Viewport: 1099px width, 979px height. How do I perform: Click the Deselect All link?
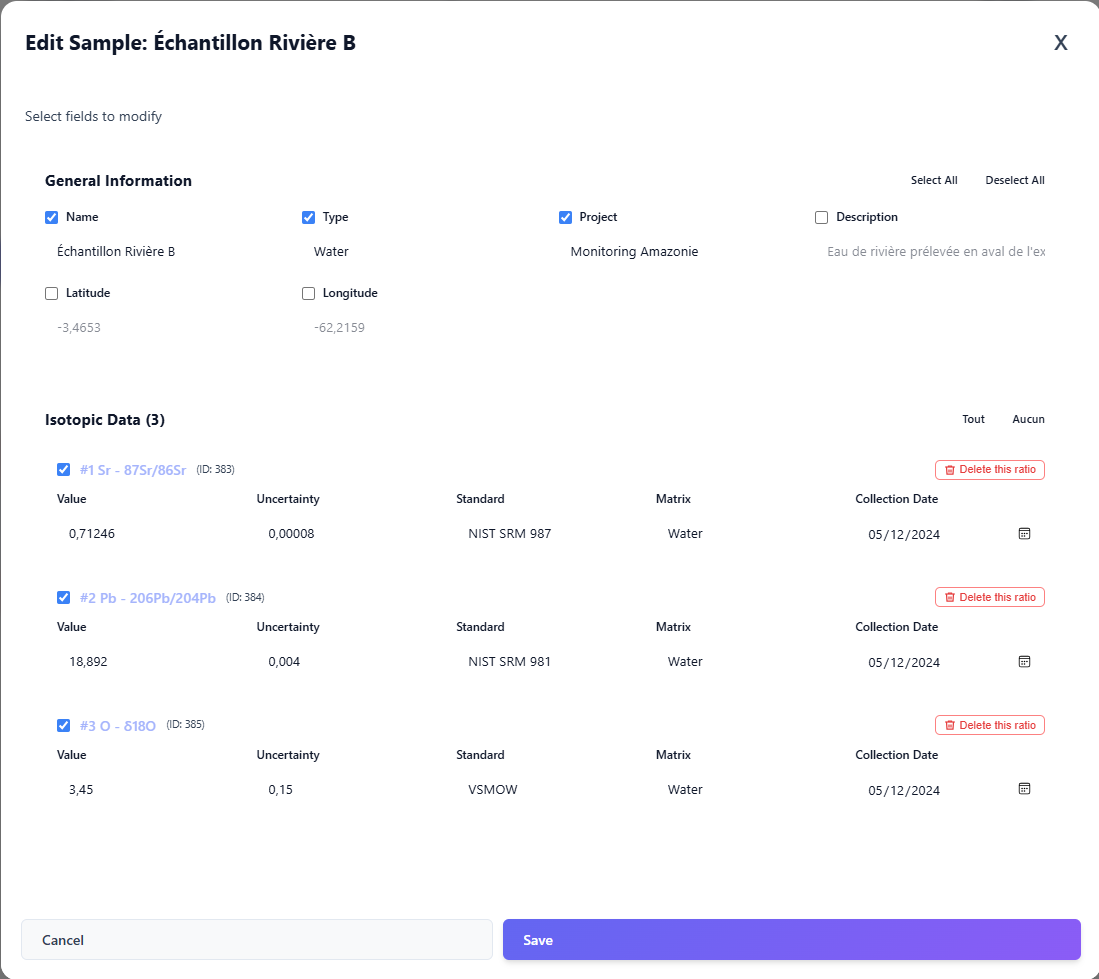(x=1014, y=180)
